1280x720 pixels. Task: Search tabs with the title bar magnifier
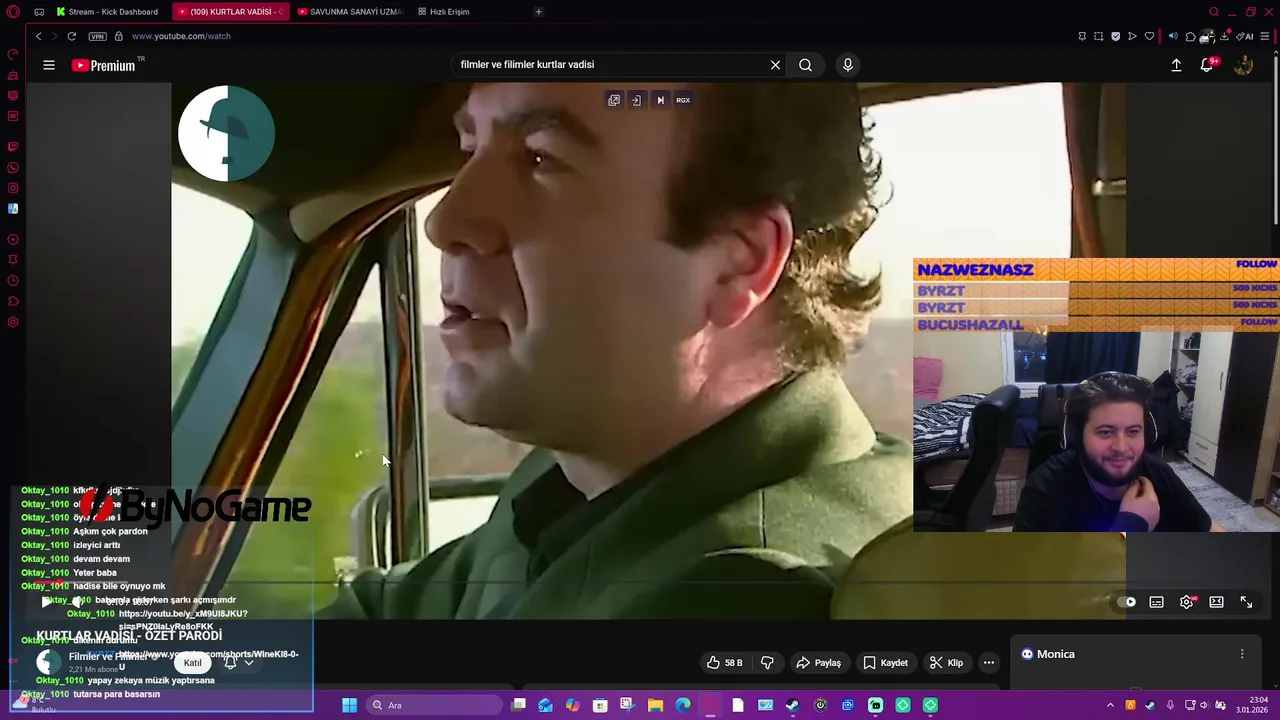tap(1214, 12)
